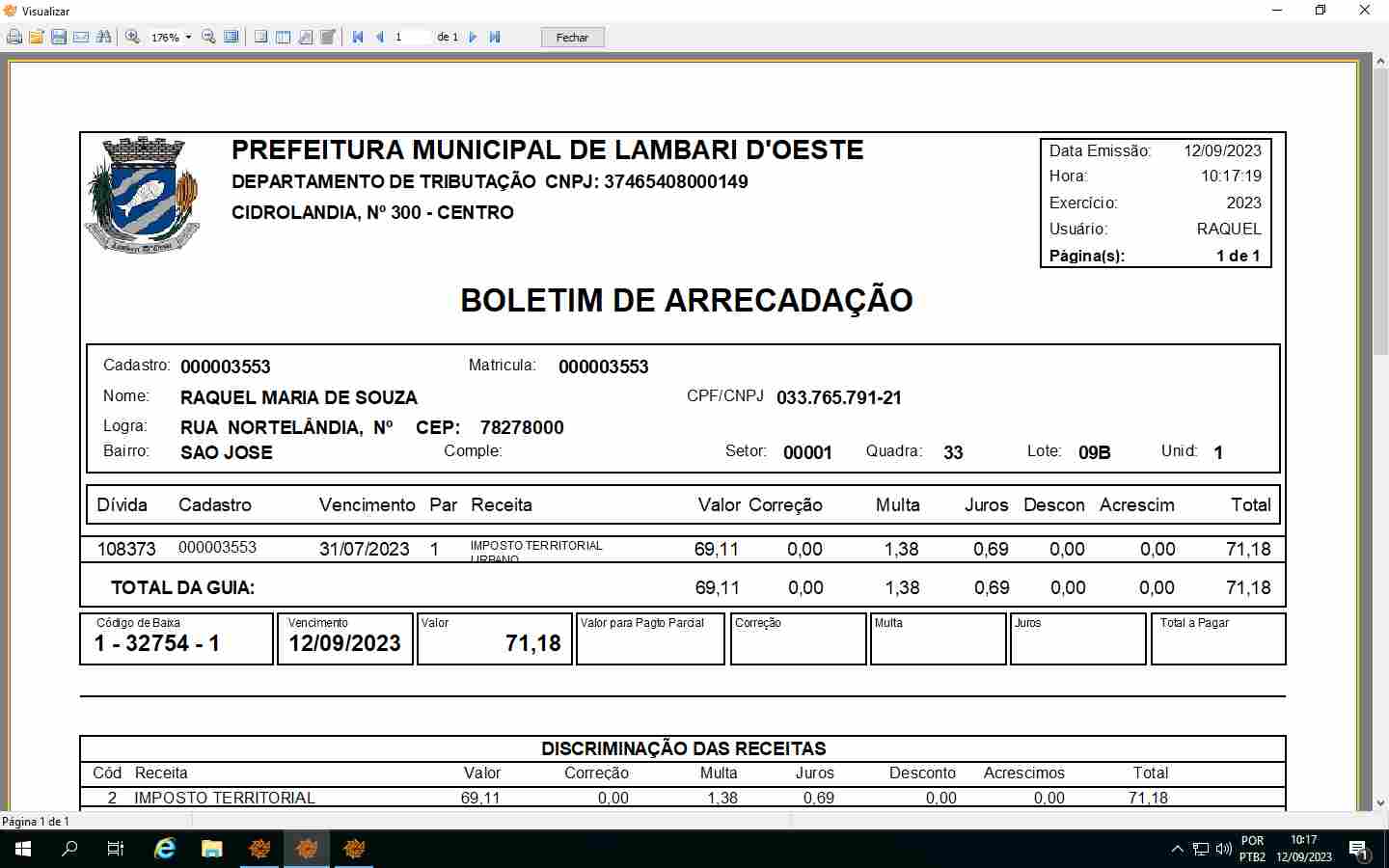Click the vertical scrollbar down arrow

click(x=1380, y=802)
